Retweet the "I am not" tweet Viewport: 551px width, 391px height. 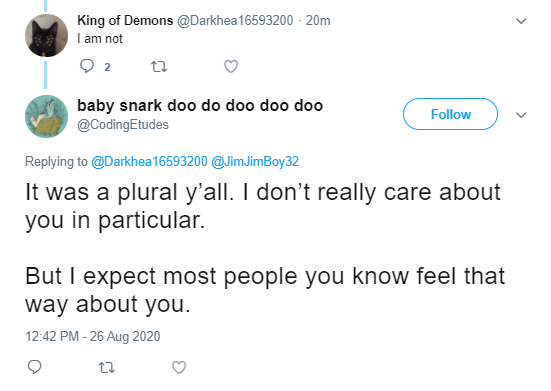click(159, 66)
